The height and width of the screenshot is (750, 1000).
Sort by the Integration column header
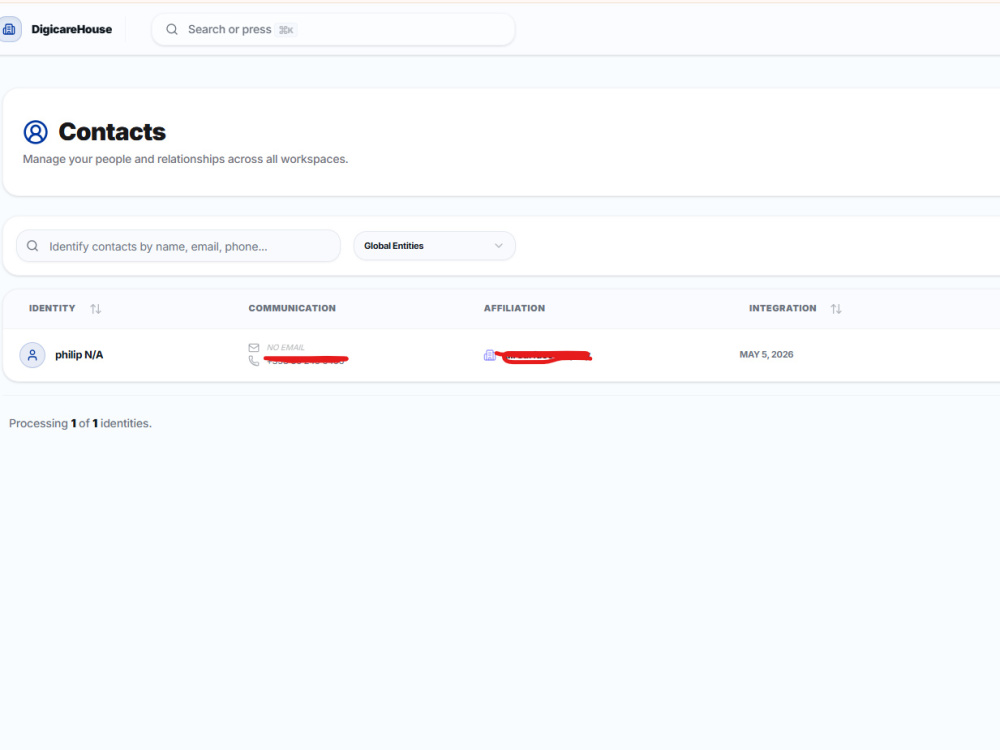[783, 309]
